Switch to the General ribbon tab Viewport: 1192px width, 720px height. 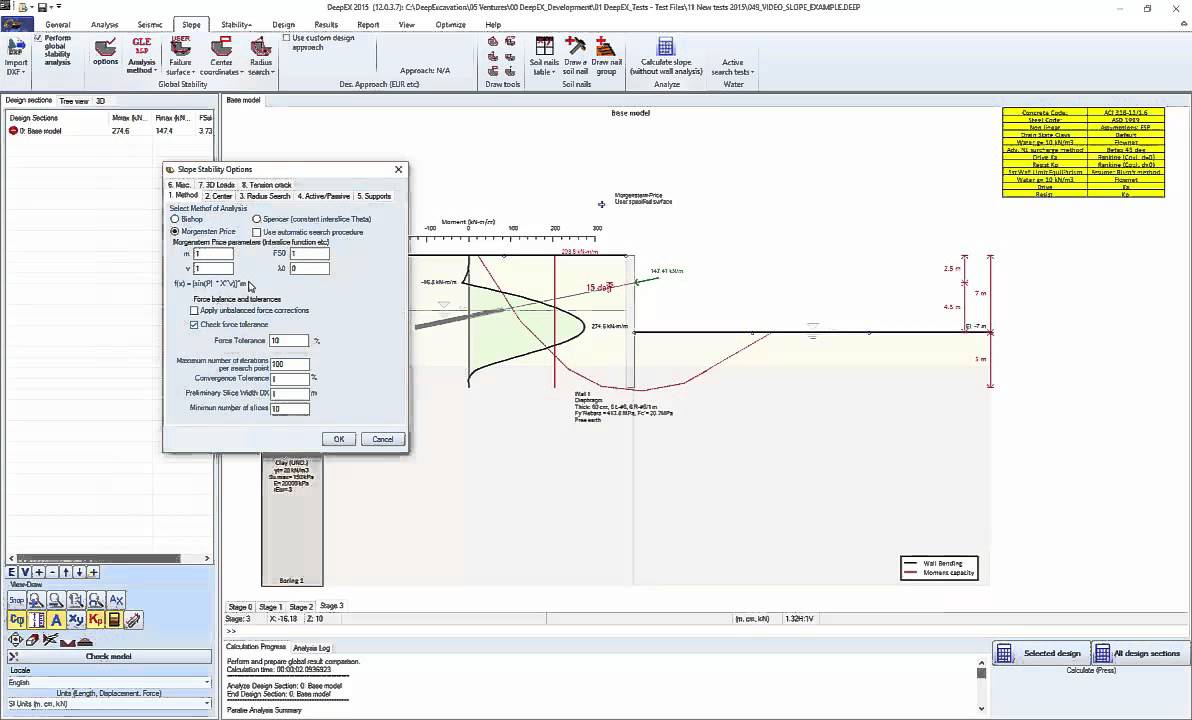58,24
